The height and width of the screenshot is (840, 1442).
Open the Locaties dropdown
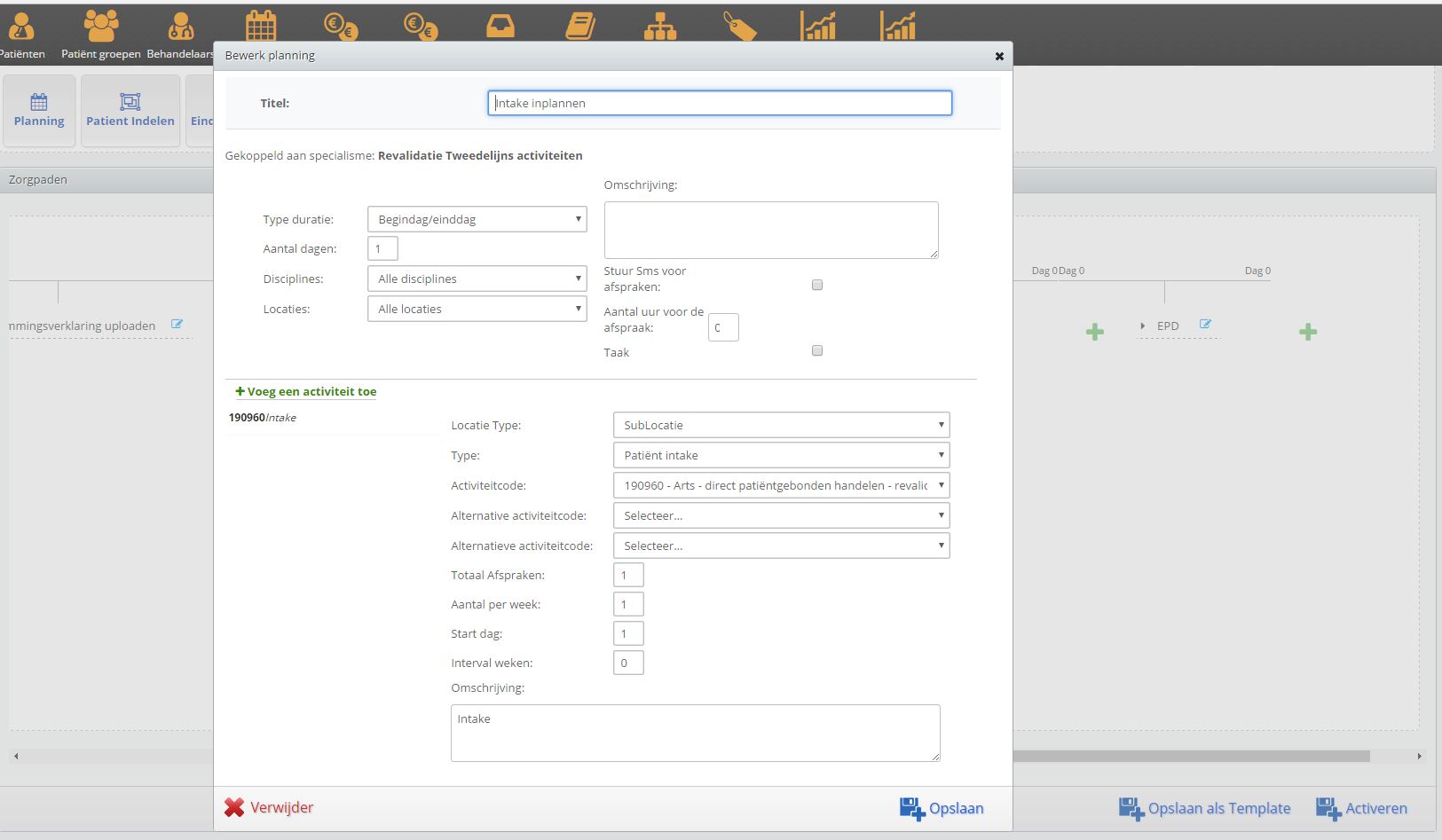[x=477, y=309]
